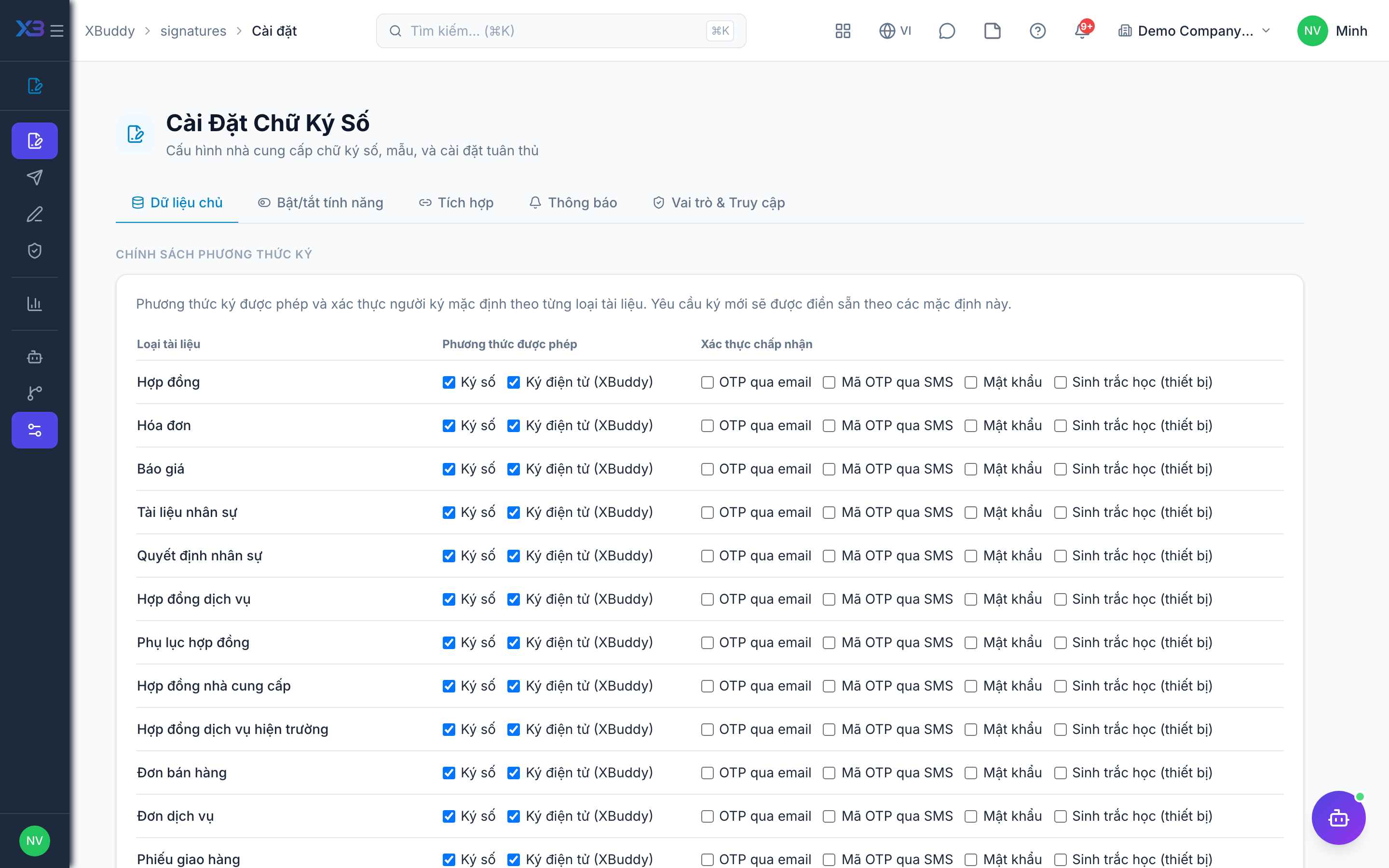This screenshot has width=1389, height=868.
Task: Click the Đơn dịch vụ row label
Action: pos(175,816)
